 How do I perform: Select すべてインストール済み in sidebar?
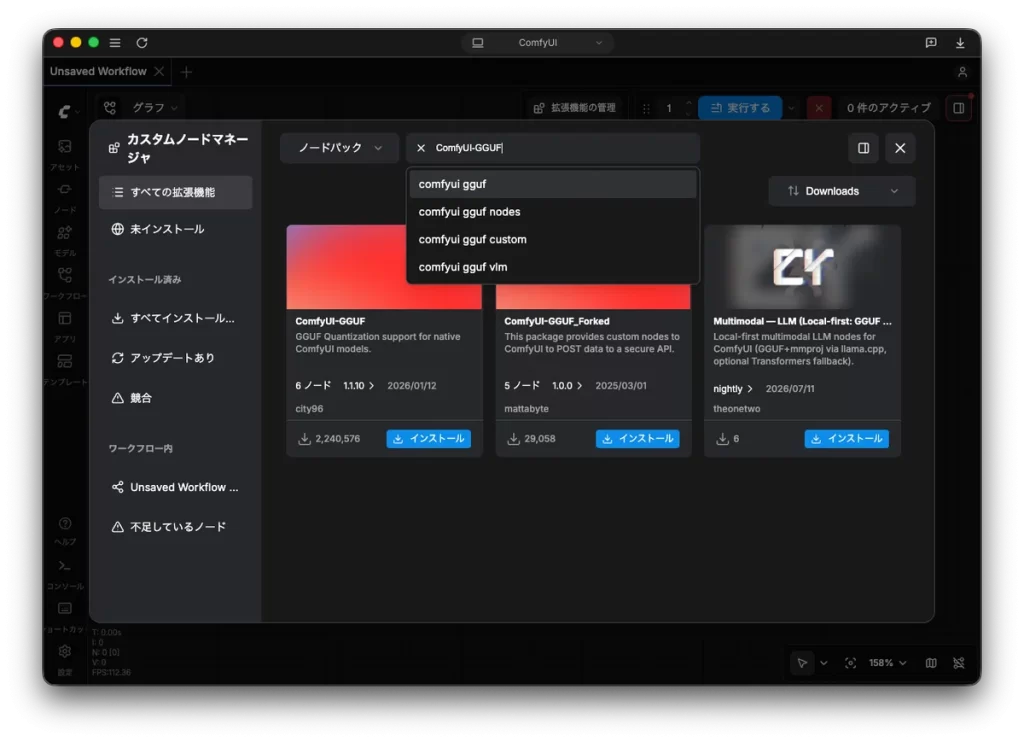pyautogui.click(x=176, y=318)
